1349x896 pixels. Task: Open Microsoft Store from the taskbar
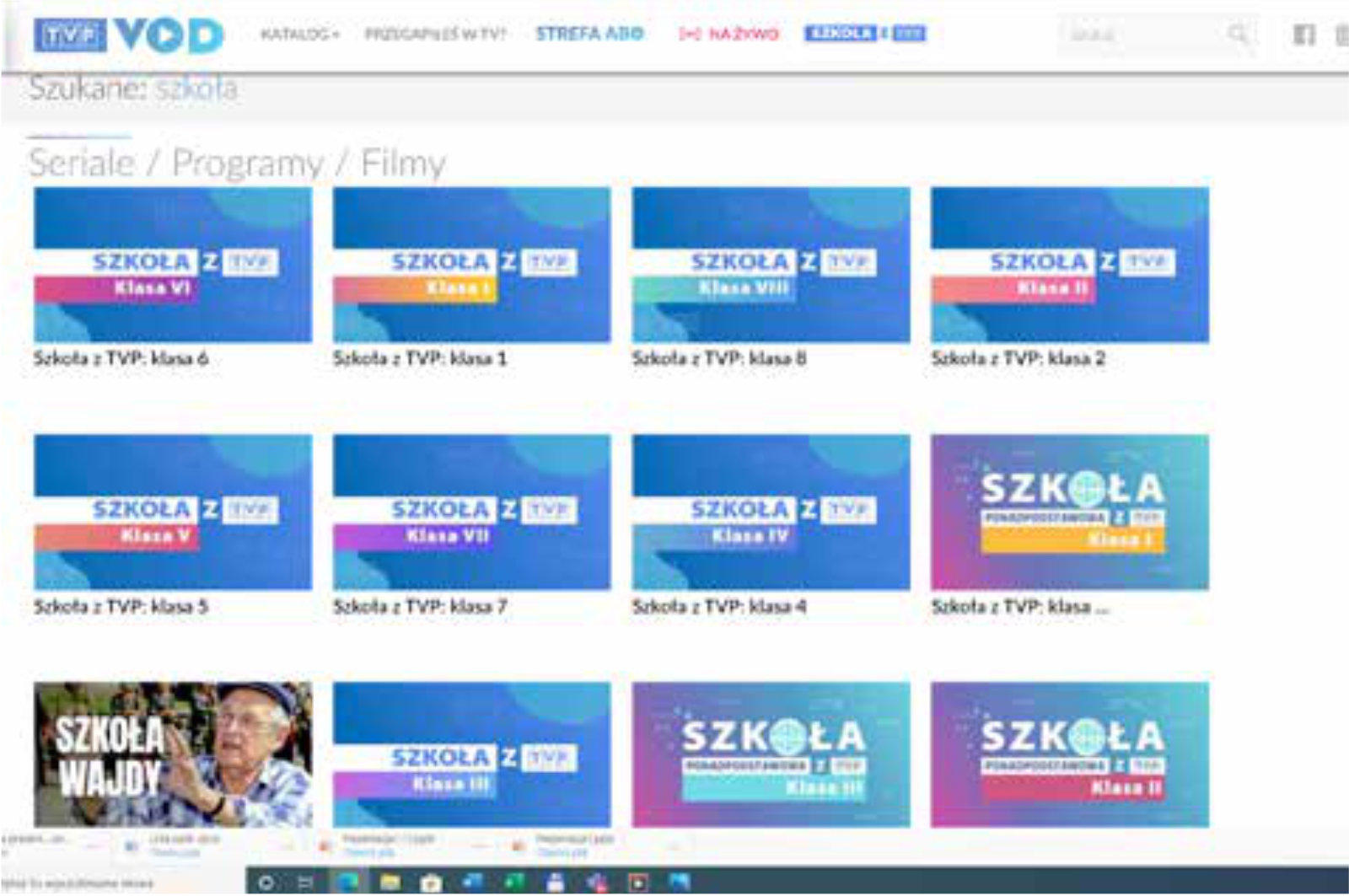[x=431, y=883]
